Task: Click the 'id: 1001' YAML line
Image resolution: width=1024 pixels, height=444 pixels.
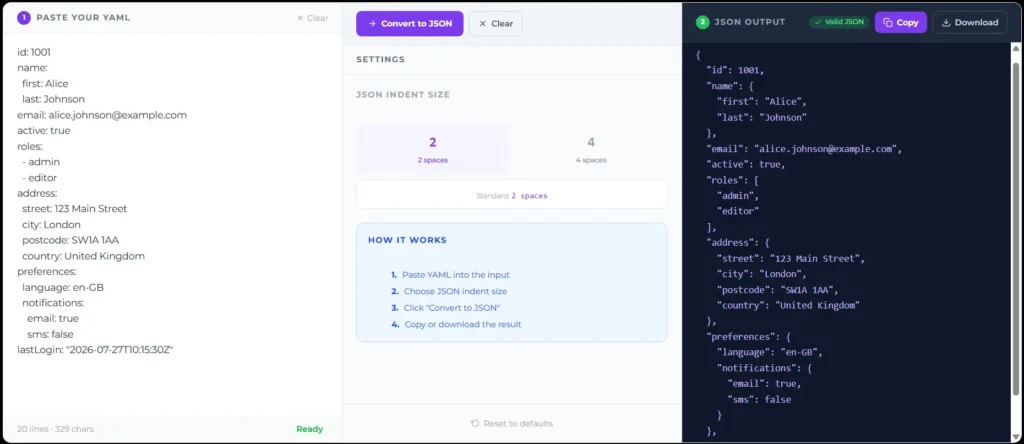Action: click(34, 52)
